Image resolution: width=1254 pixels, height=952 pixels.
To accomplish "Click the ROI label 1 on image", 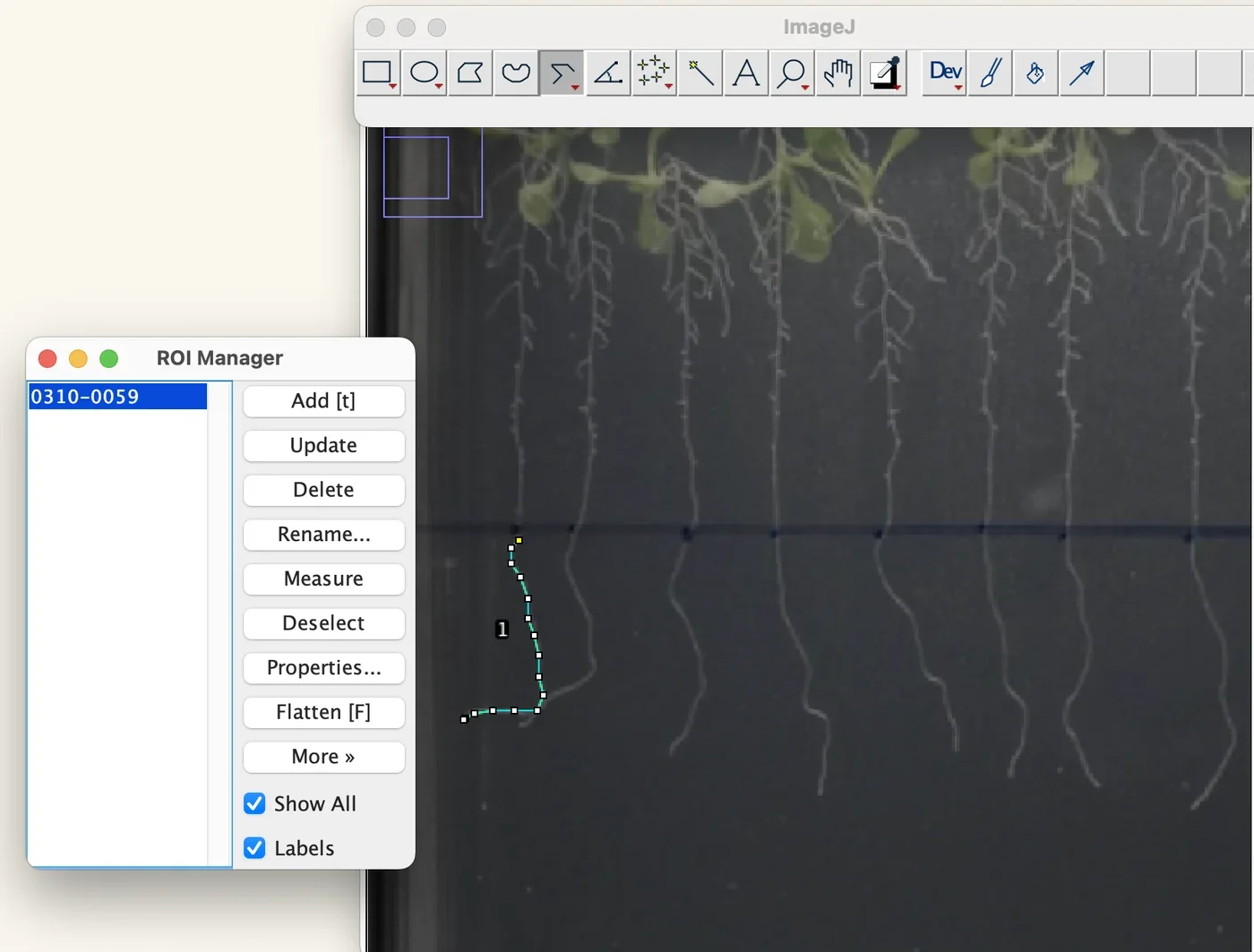I will click(502, 630).
